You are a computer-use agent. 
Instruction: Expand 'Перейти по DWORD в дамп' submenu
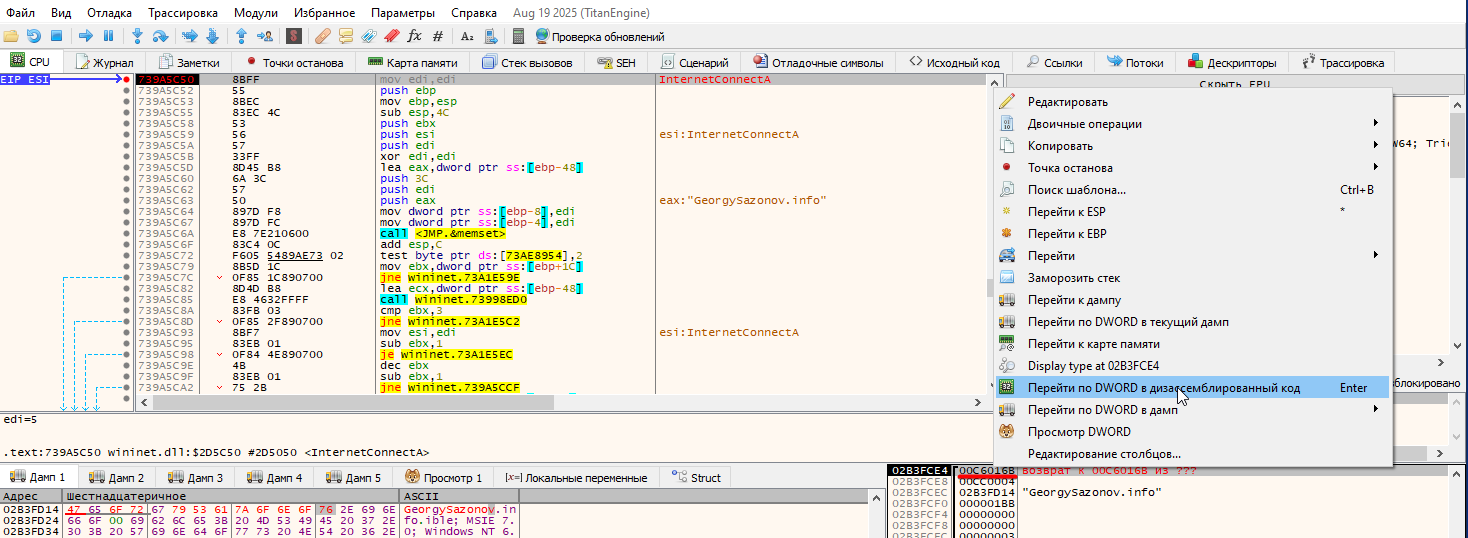[x=1102, y=410]
